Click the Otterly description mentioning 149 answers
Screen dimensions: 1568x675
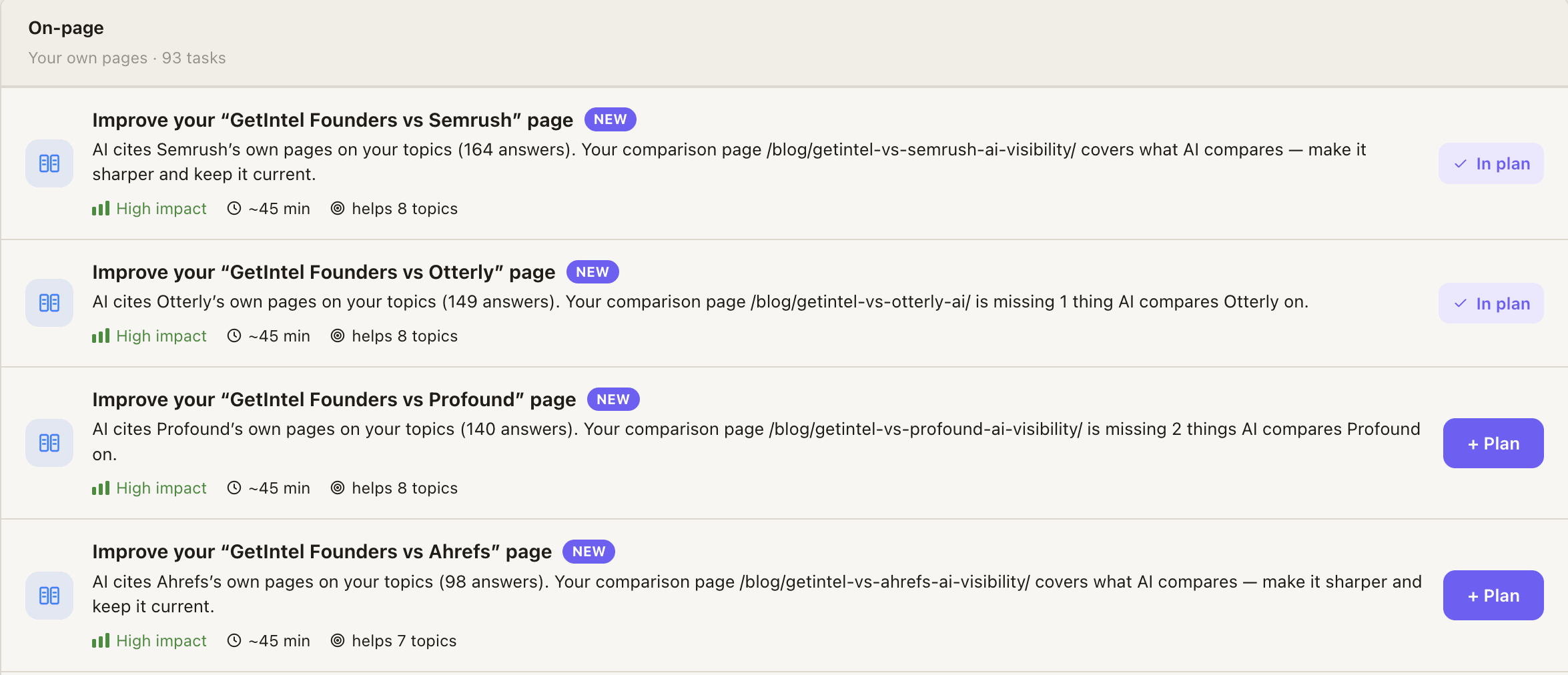tap(701, 302)
